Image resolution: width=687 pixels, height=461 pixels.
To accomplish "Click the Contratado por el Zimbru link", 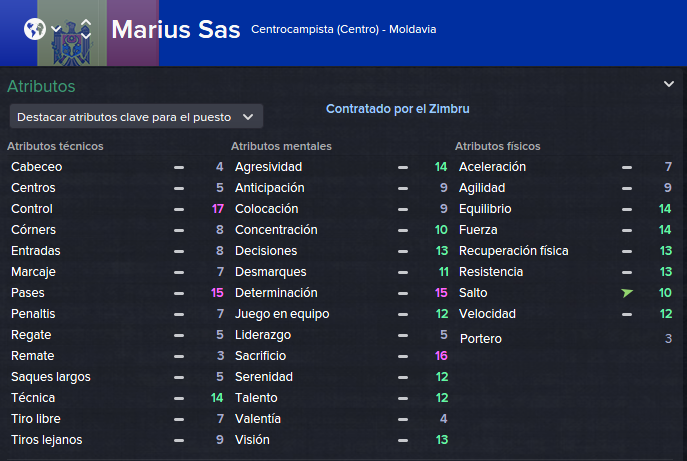I will 397,109.
